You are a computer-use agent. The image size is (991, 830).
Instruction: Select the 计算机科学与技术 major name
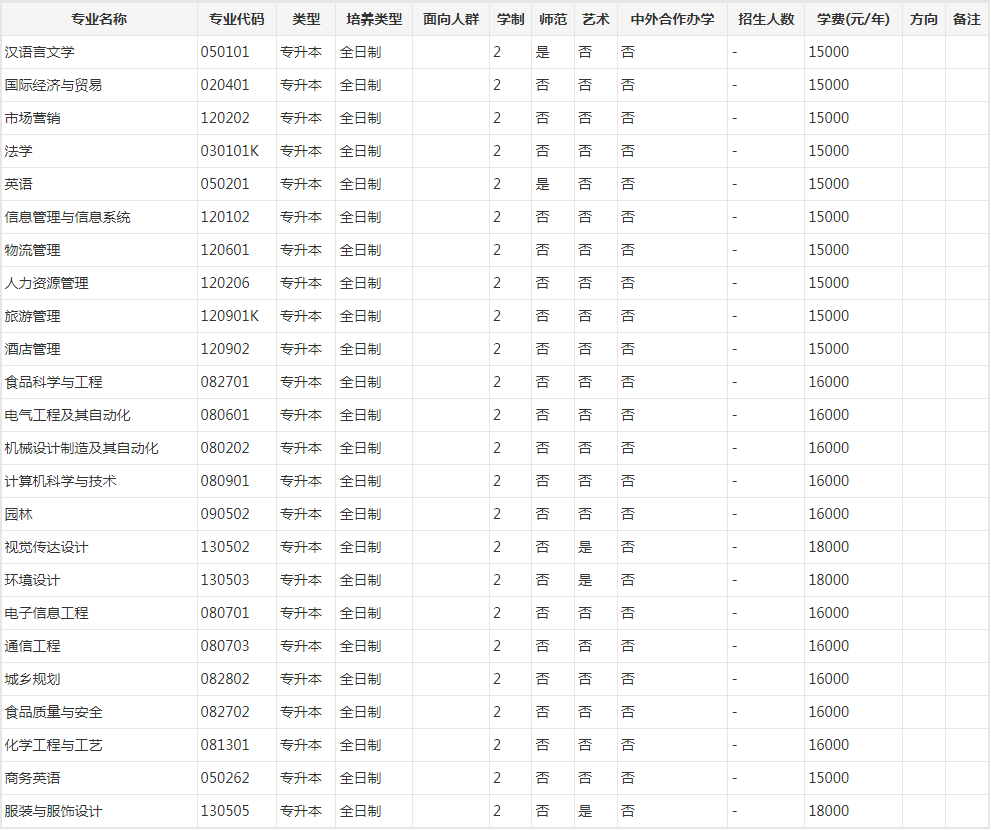[60, 481]
